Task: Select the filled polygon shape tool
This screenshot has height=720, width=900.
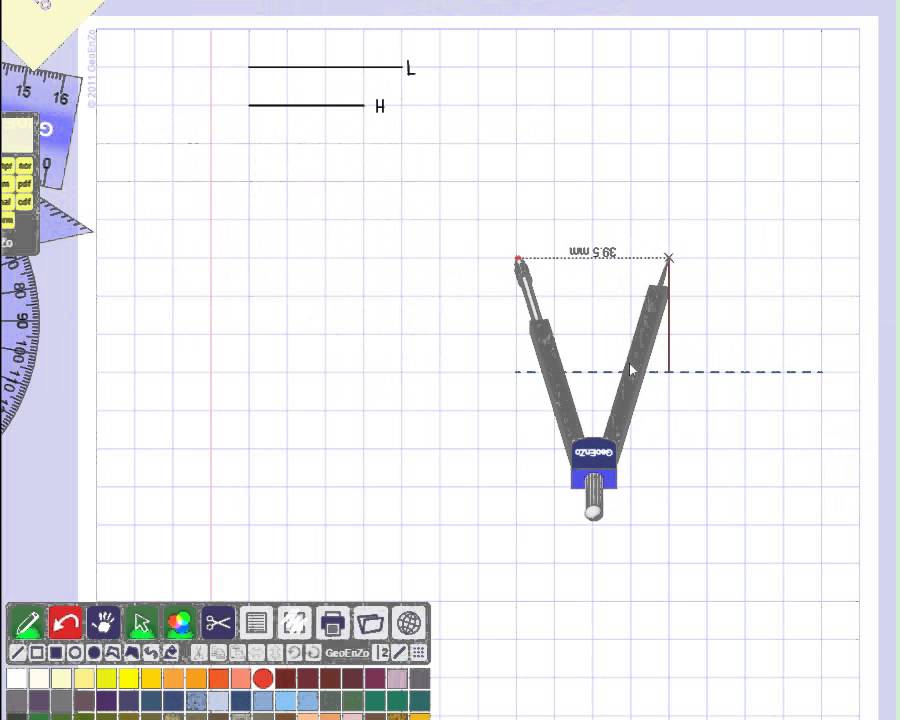Action: click(x=131, y=653)
